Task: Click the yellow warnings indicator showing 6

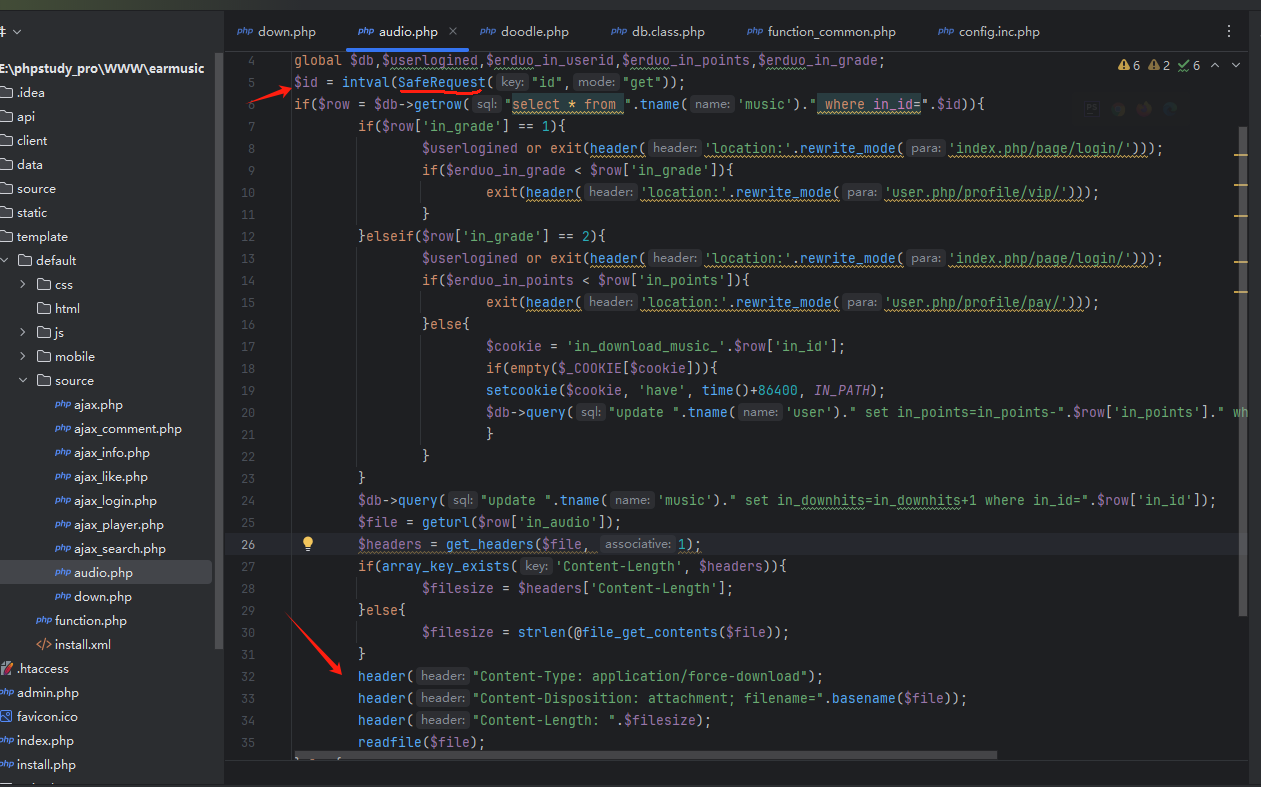Action: (1129, 65)
